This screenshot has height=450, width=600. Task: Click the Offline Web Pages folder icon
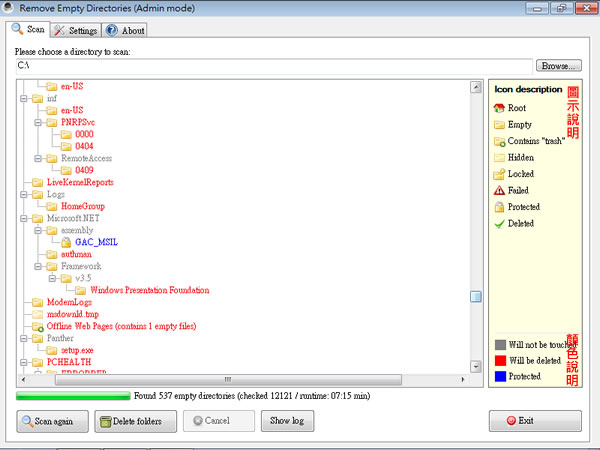pos(38,326)
